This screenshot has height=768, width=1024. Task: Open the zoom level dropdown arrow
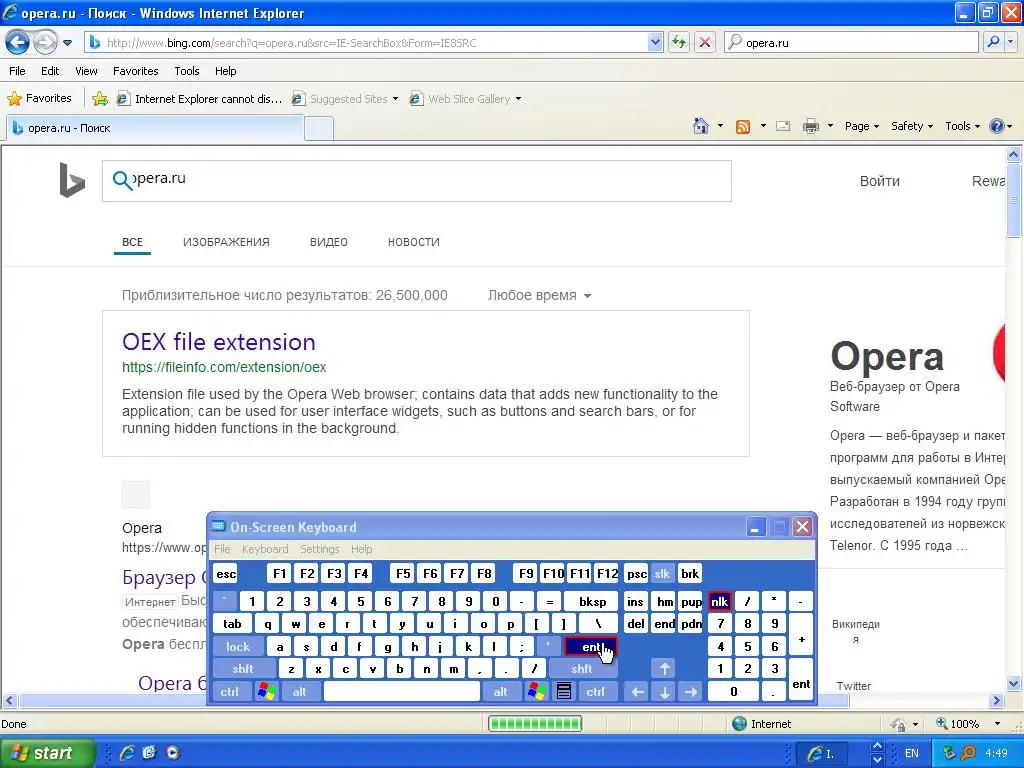997,724
